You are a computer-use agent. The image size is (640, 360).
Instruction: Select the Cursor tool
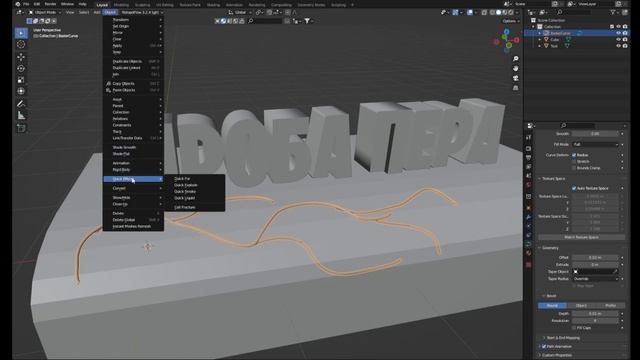tap(21, 44)
